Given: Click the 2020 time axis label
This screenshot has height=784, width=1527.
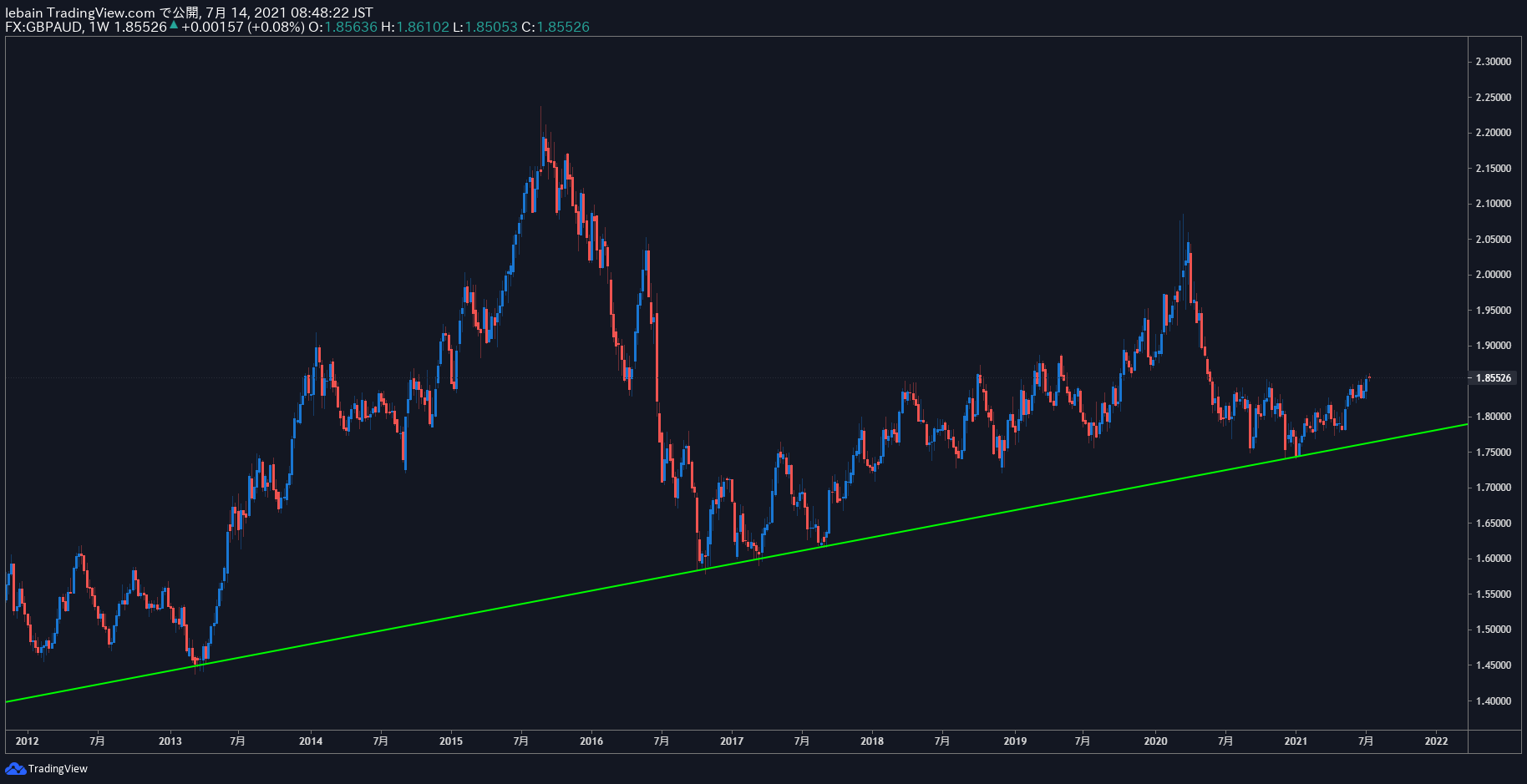Looking at the screenshot, I should pos(1155,741).
